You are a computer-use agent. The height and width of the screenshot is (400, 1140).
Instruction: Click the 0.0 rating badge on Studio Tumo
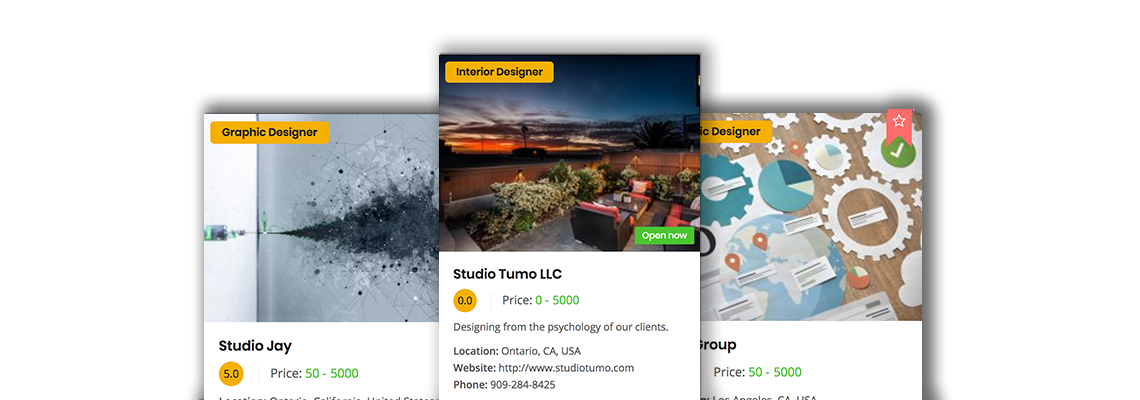click(x=465, y=300)
